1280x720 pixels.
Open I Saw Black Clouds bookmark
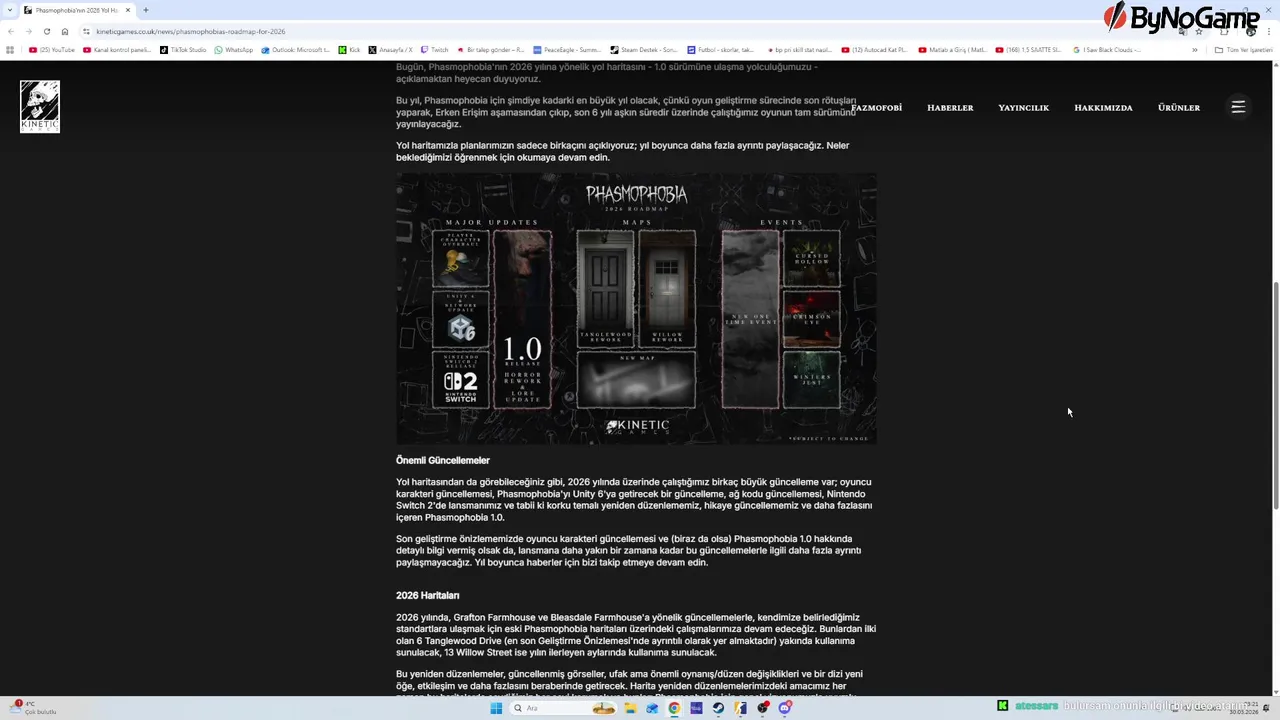click(x=1107, y=49)
